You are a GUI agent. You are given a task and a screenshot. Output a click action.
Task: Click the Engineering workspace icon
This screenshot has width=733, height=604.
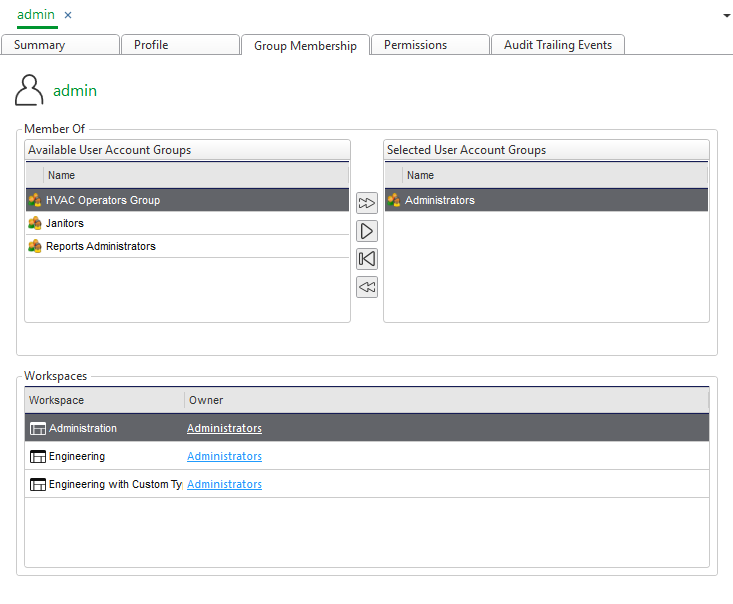coord(38,456)
